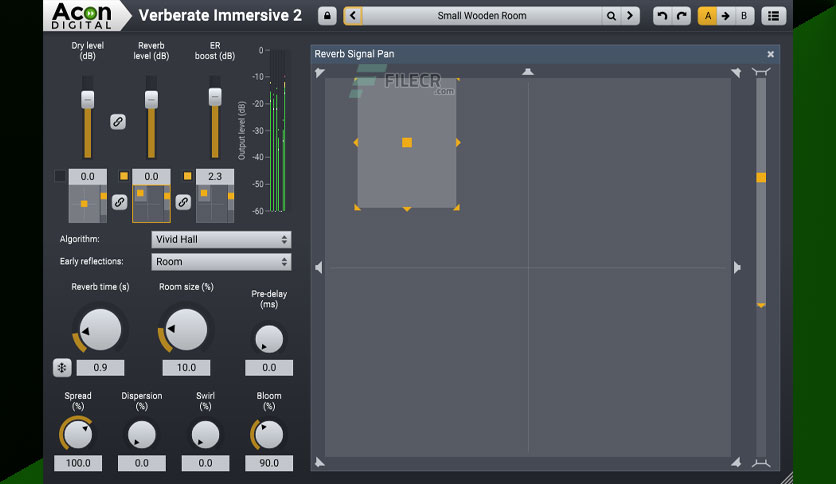Click bottom height layer icon below slider
This screenshot has width=836, height=484.
tap(761, 463)
